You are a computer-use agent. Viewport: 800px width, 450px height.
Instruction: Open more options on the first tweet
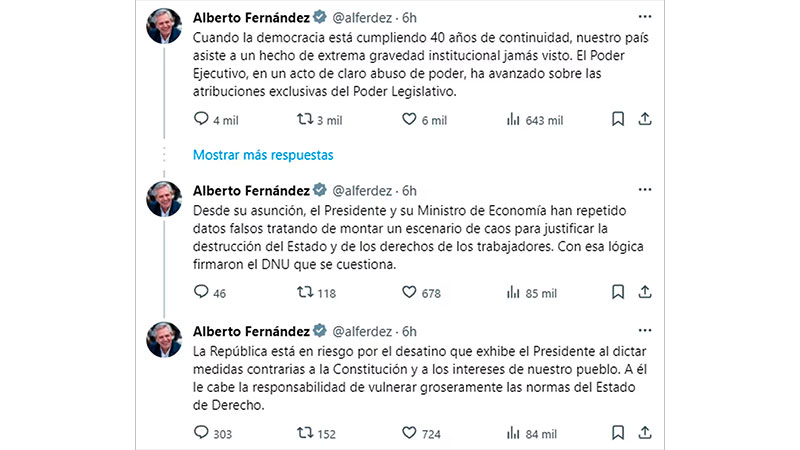point(645,17)
